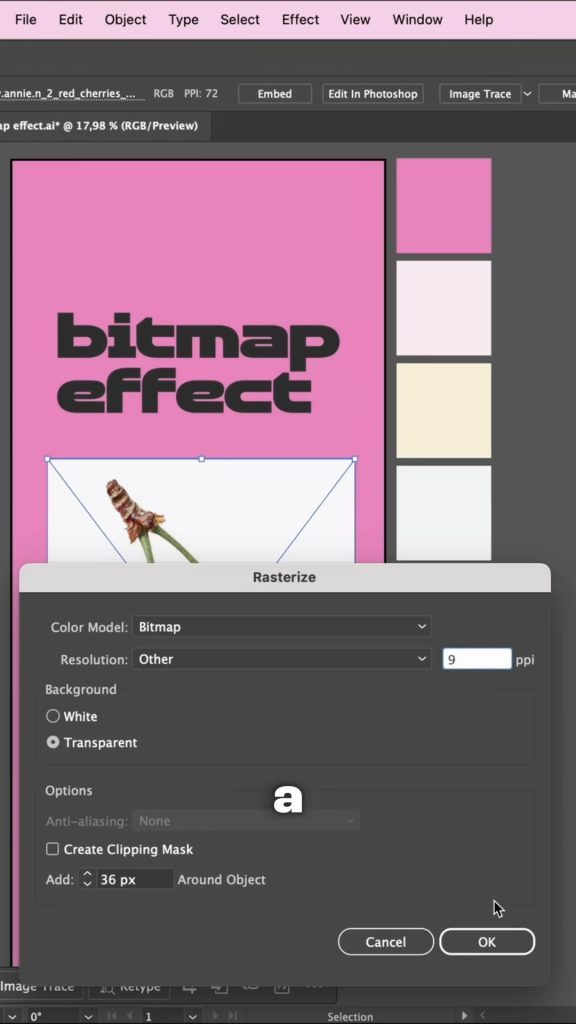Click the Edit In Photoshop button
576x1024 pixels.
373,93
